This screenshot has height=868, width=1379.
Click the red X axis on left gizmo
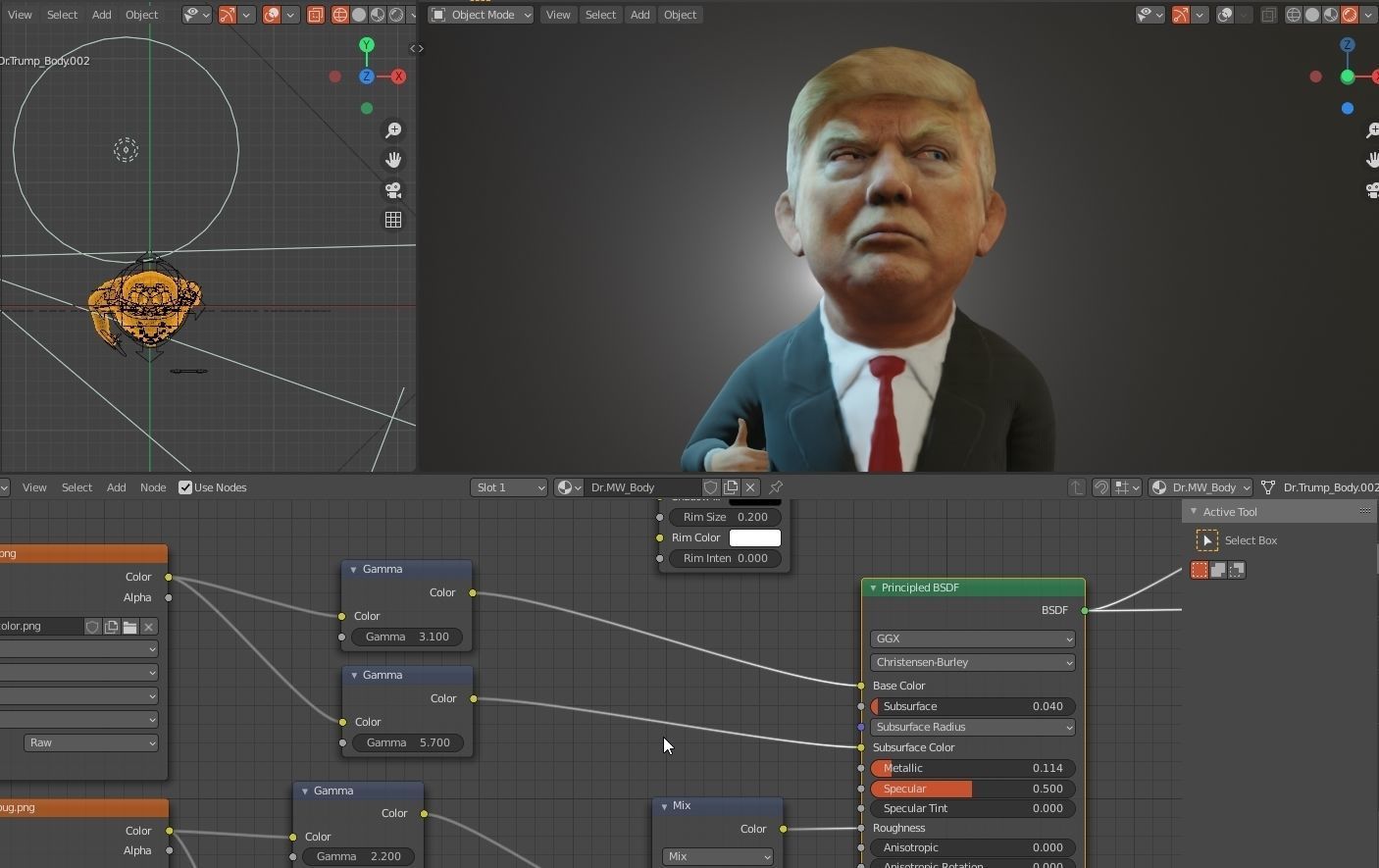point(398,77)
